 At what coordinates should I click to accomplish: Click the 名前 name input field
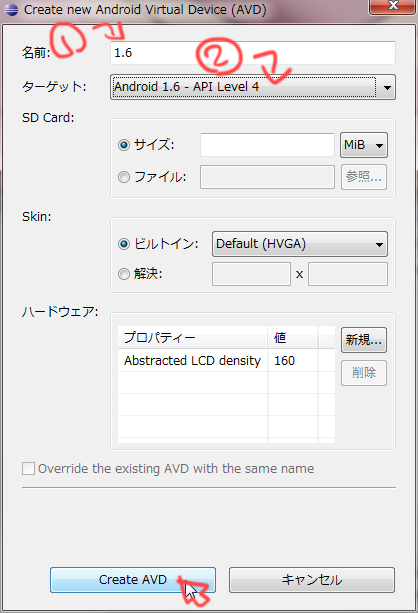pos(253,53)
